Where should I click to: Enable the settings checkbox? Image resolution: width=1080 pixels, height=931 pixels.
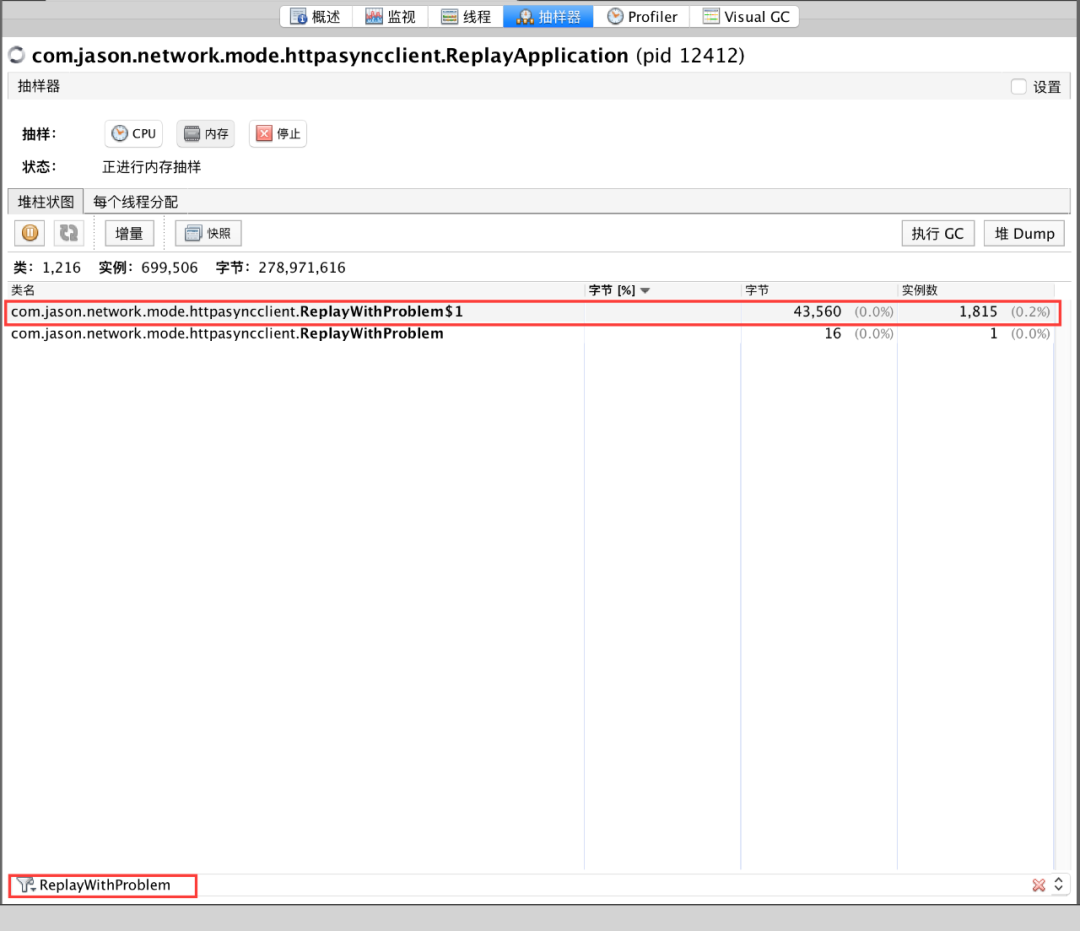click(x=1018, y=87)
